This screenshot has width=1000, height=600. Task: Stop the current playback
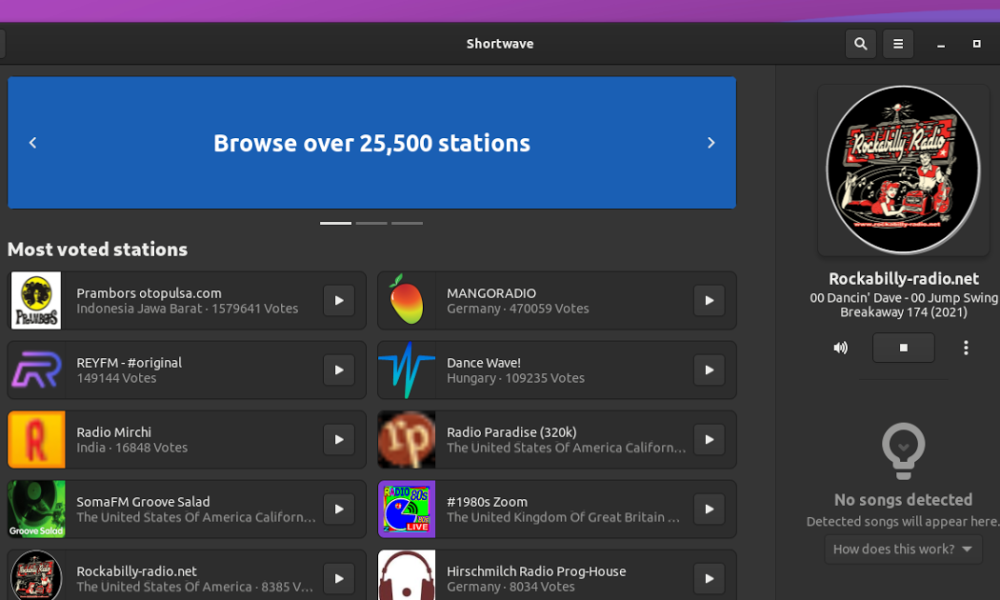[x=903, y=348]
